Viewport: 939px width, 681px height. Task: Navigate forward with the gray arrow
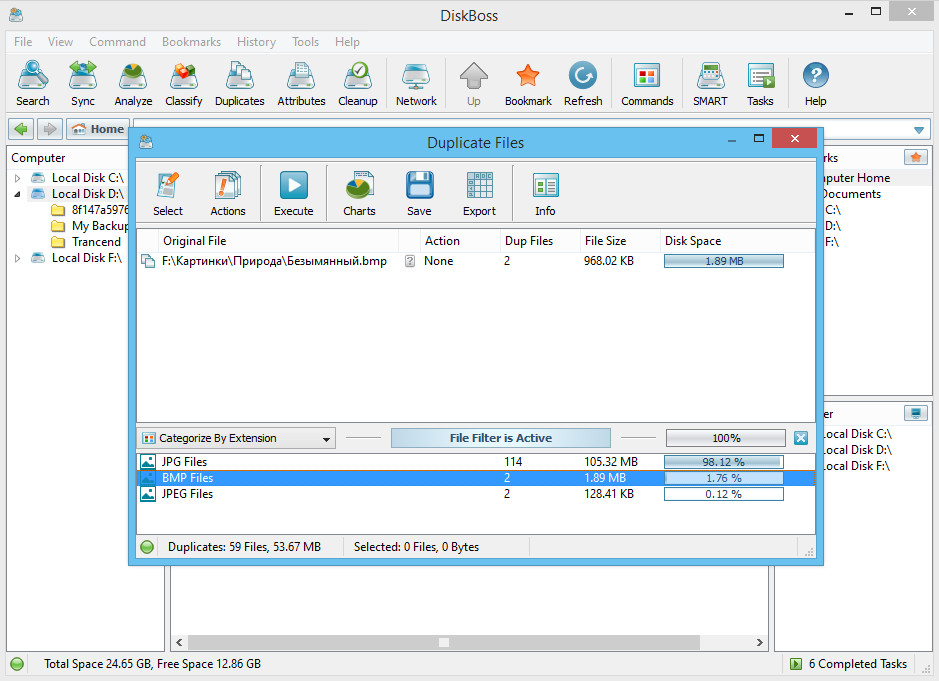(x=50, y=129)
